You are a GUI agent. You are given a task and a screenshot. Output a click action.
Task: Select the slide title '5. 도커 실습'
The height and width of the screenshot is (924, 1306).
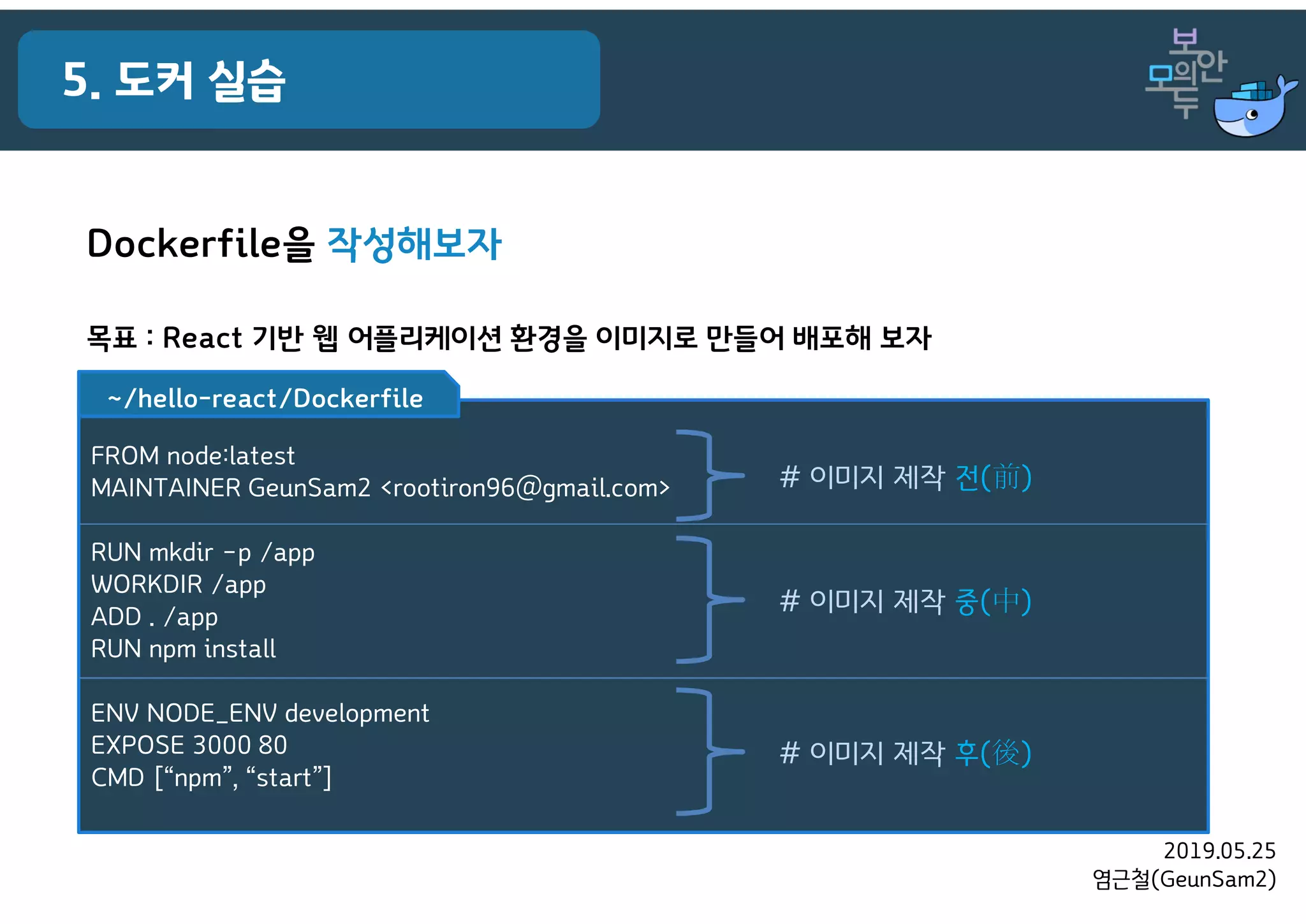click(174, 80)
